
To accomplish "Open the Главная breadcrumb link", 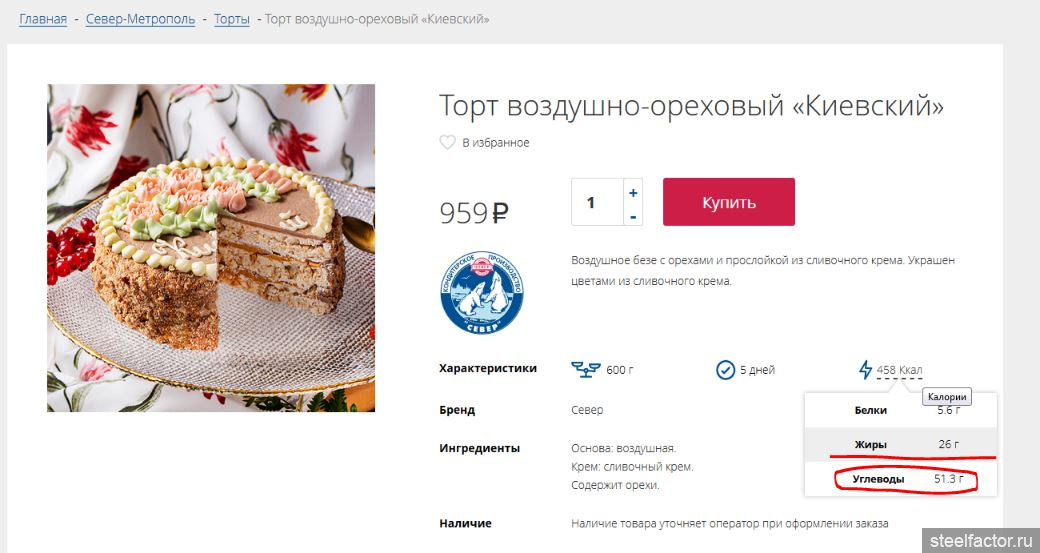I will pyautogui.click(x=43, y=19).
